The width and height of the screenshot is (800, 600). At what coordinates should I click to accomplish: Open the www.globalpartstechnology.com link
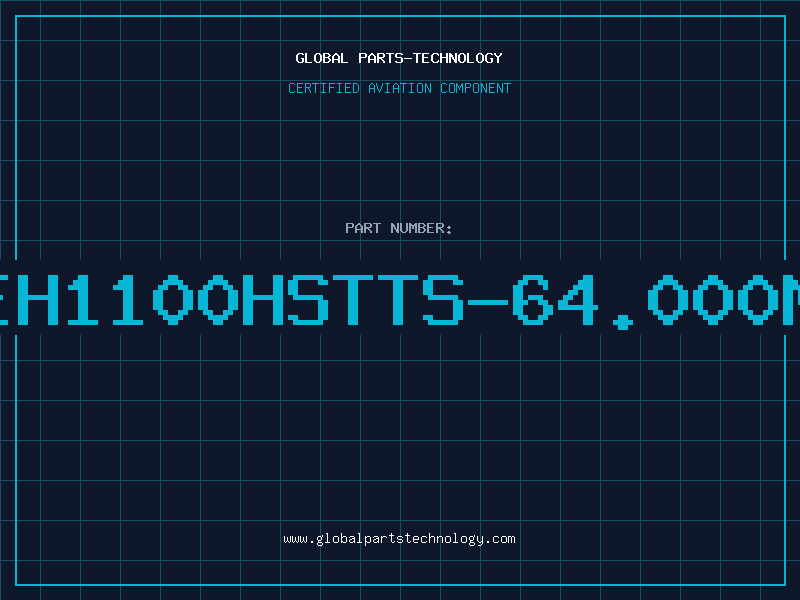(x=399, y=539)
